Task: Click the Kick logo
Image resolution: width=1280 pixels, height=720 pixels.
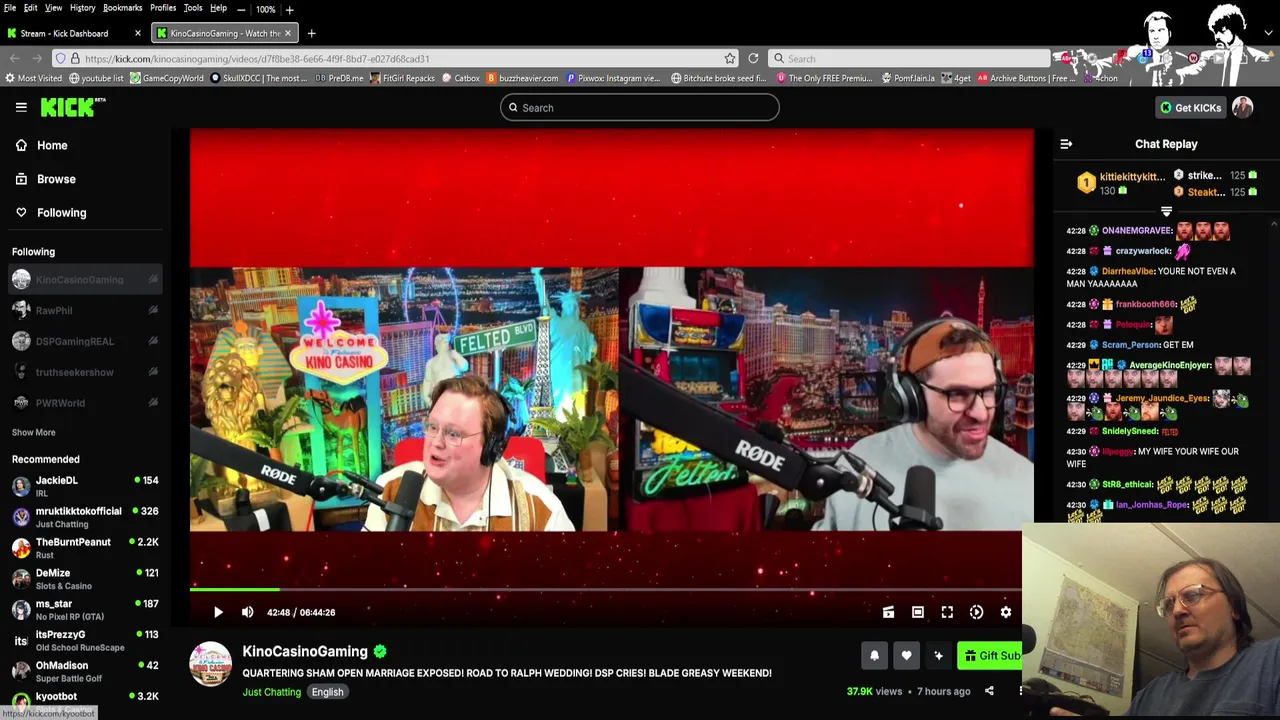Action: pyautogui.click(x=72, y=107)
